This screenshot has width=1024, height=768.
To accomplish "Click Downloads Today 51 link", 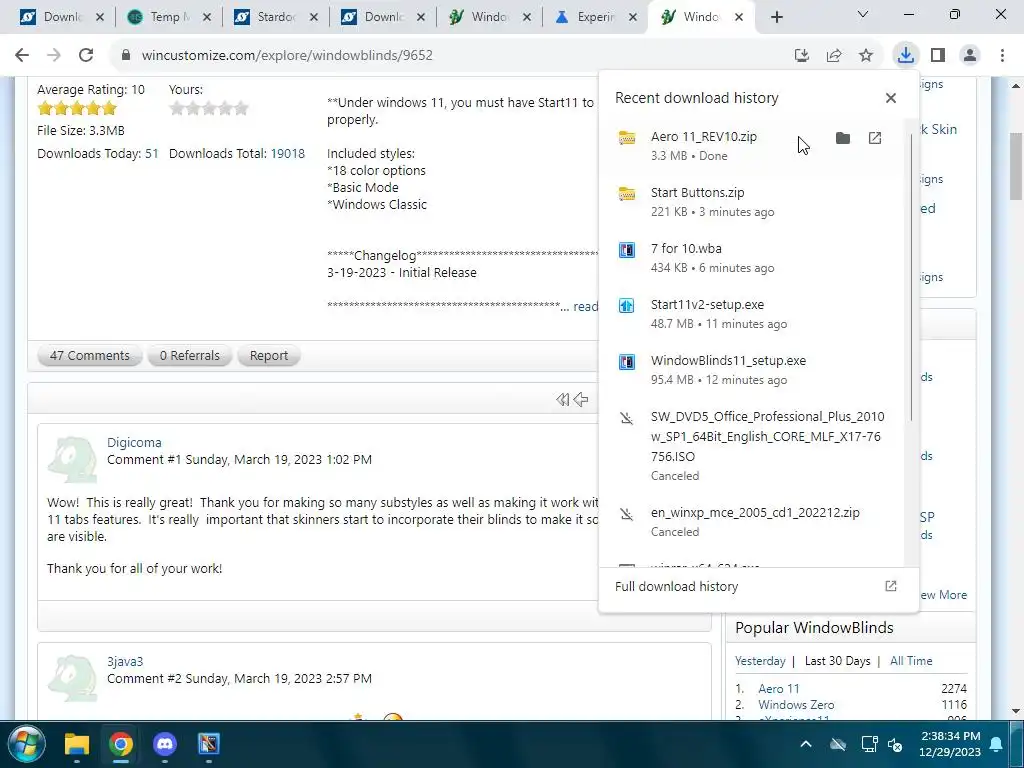I will [152, 153].
